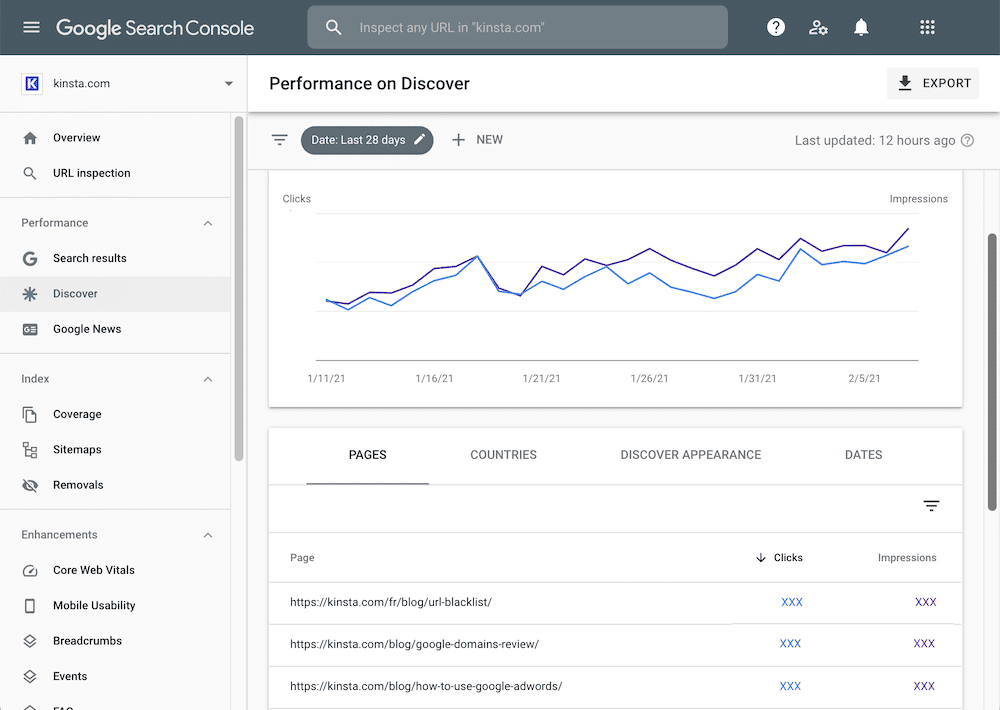Click the last updated info icon
This screenshot has height=710, width=1000.
(967, 141)
